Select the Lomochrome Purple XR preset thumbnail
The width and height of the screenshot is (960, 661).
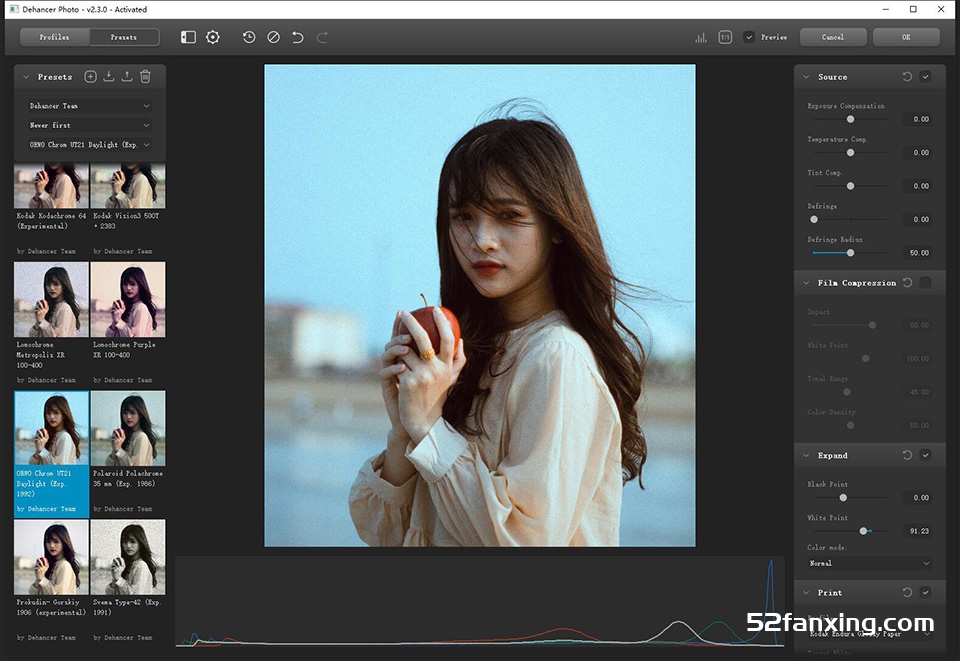128,299
